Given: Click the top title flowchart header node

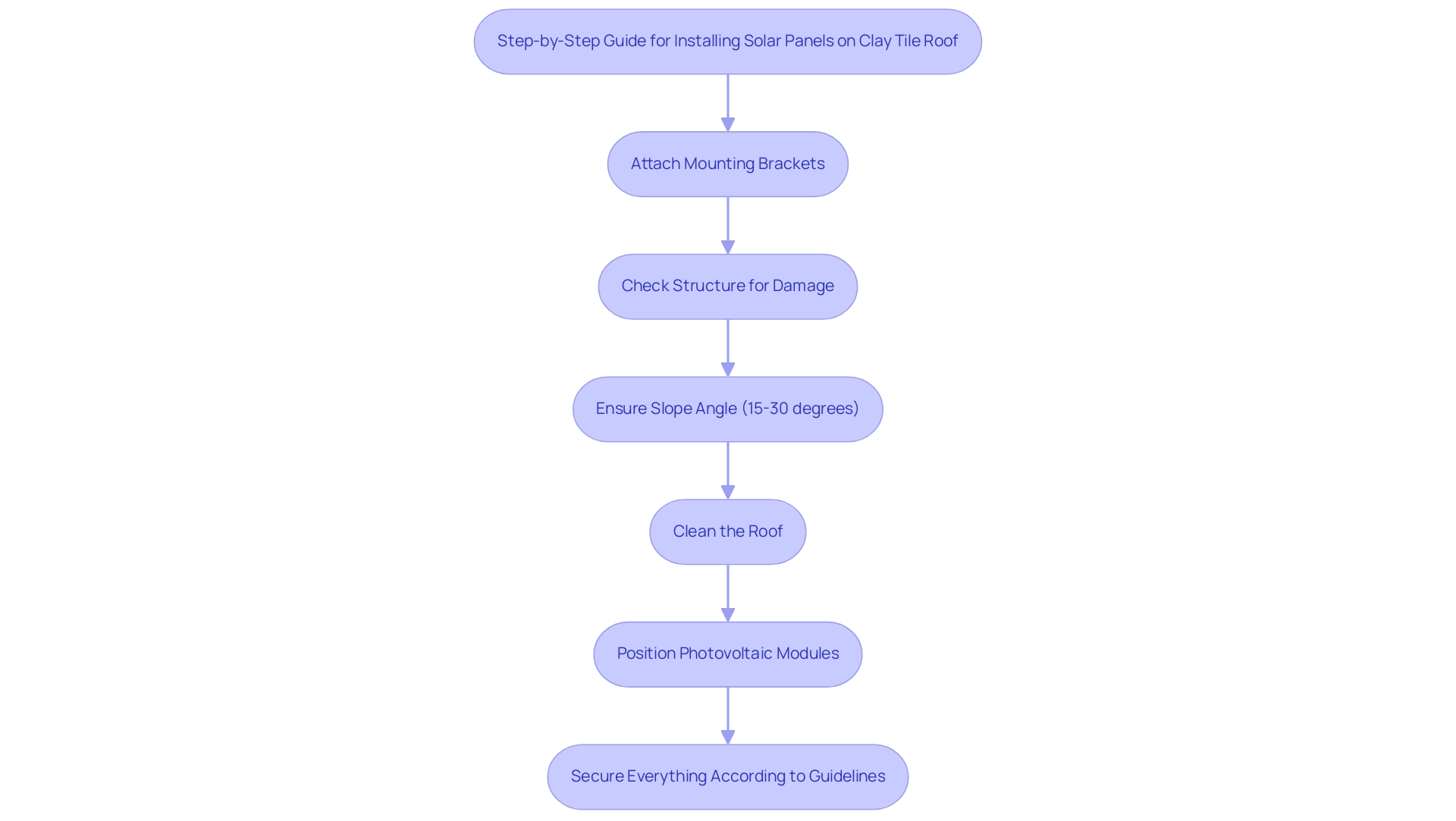Looking at the screenshot, I should click(x=728, y=40).
